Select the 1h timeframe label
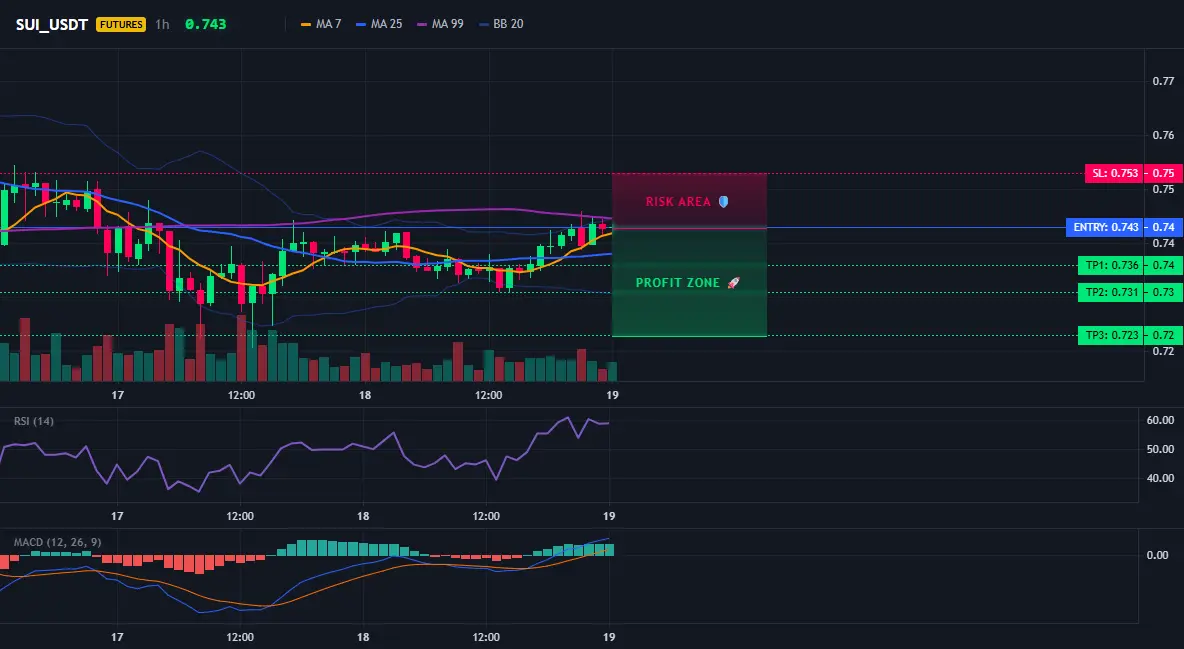 162,24
